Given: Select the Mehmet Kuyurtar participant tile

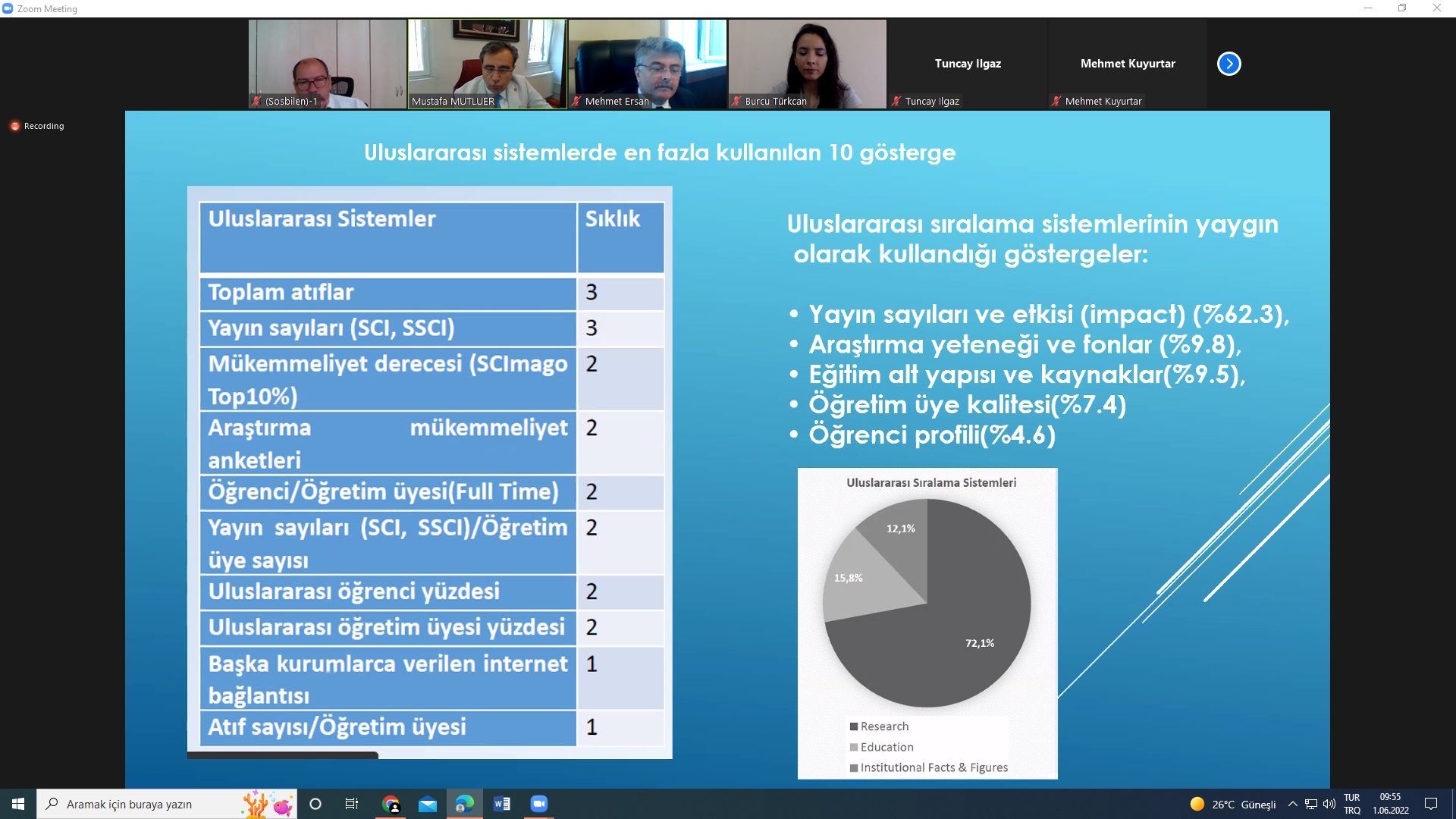Looking at the screenshot, I should pos(1128,64).
